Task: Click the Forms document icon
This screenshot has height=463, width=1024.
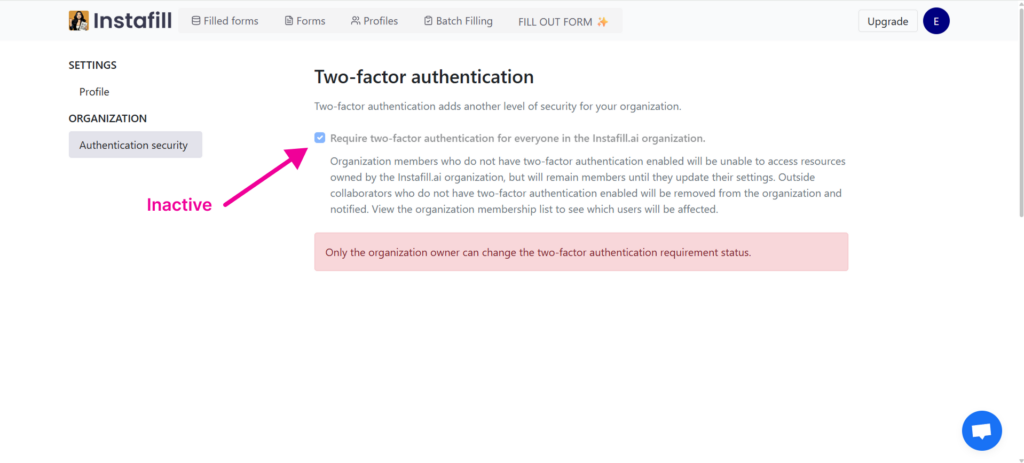Action: pos(289,21)
